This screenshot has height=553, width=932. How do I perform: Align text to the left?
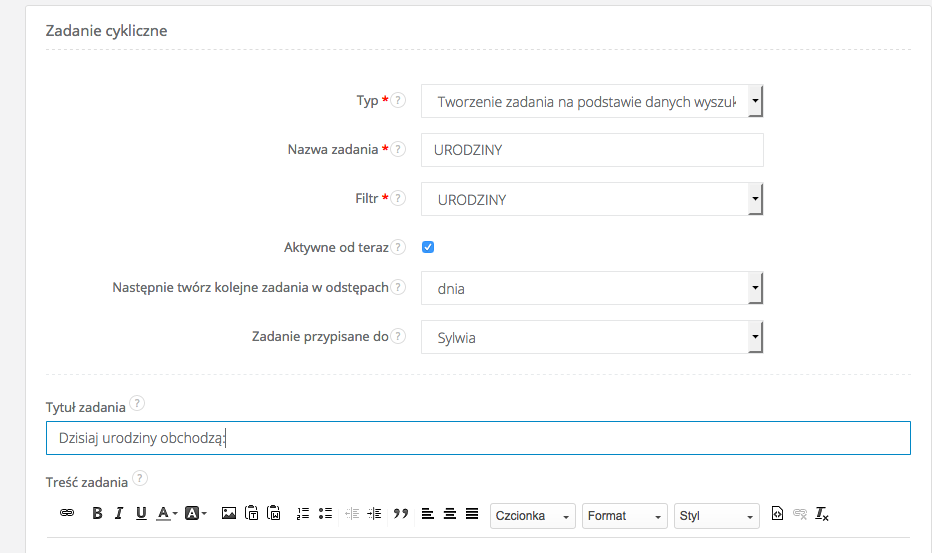click(x=427, y=514)
